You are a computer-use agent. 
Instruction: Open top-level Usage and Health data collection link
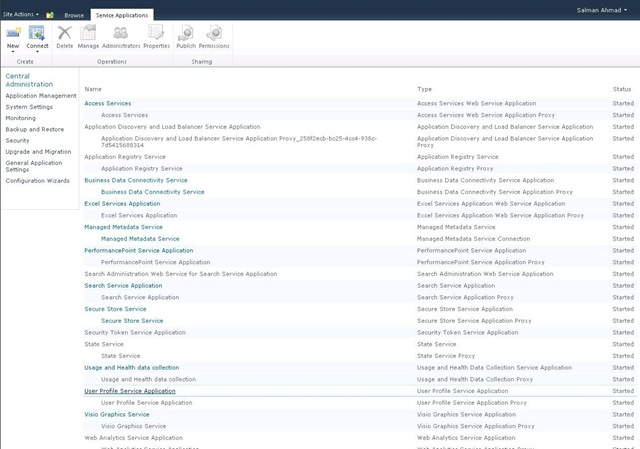click(x=131, y=367)
